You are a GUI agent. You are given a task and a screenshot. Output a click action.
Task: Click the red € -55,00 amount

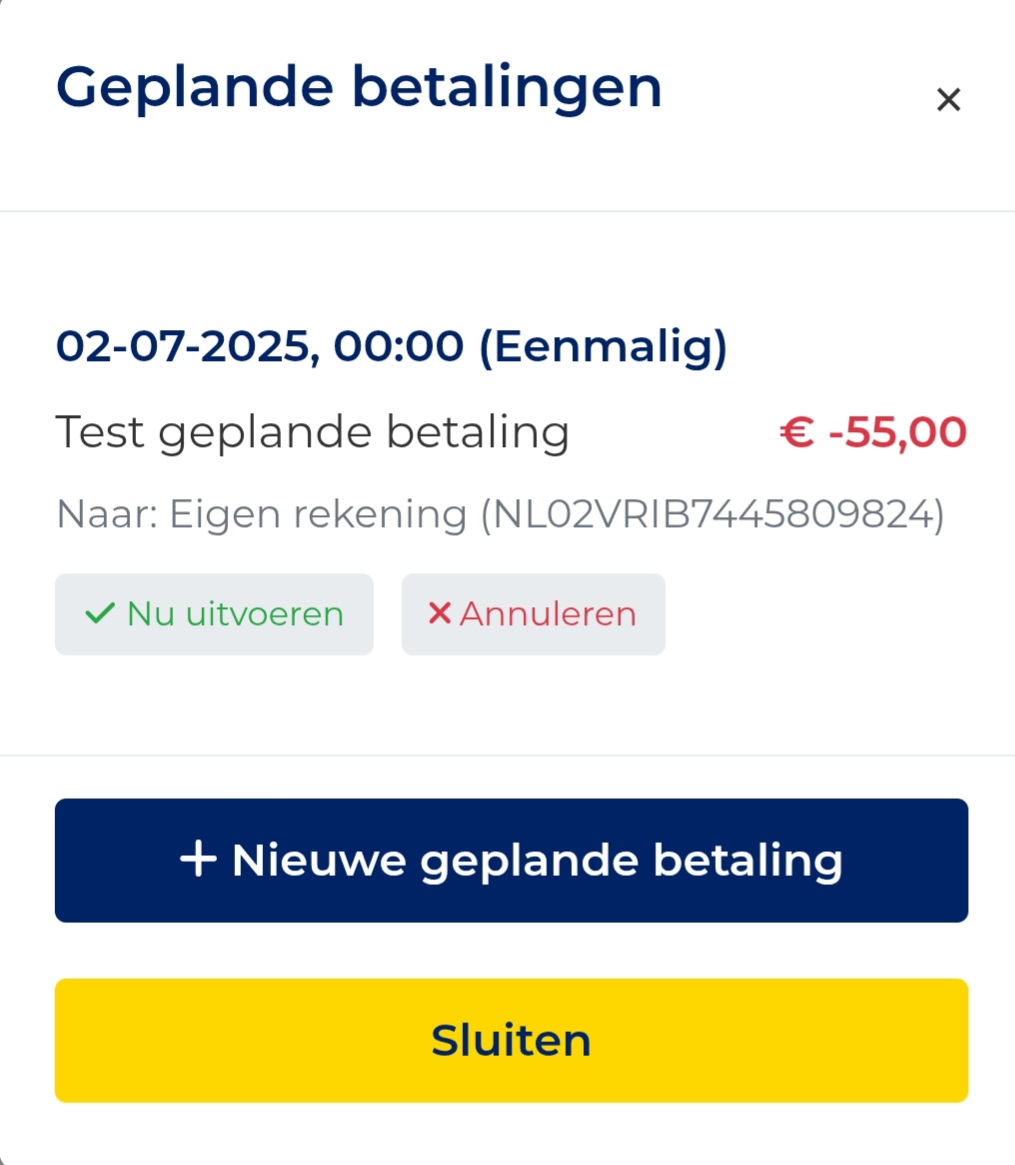(873, 432)
